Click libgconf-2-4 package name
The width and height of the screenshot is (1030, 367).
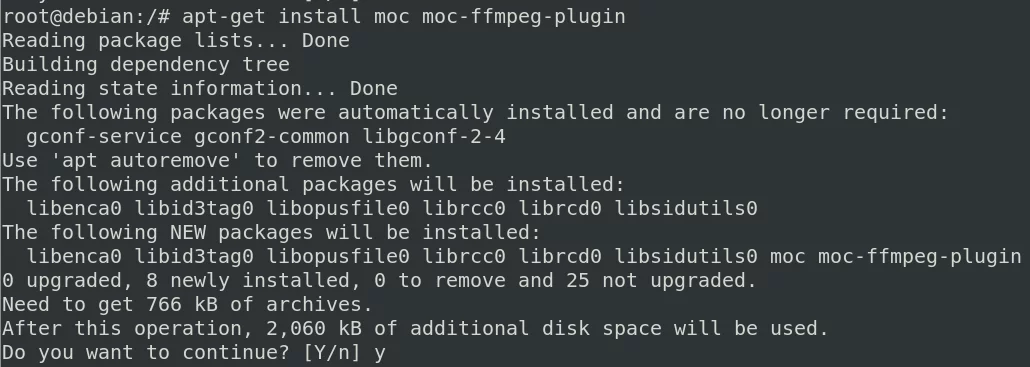[434, 137]
